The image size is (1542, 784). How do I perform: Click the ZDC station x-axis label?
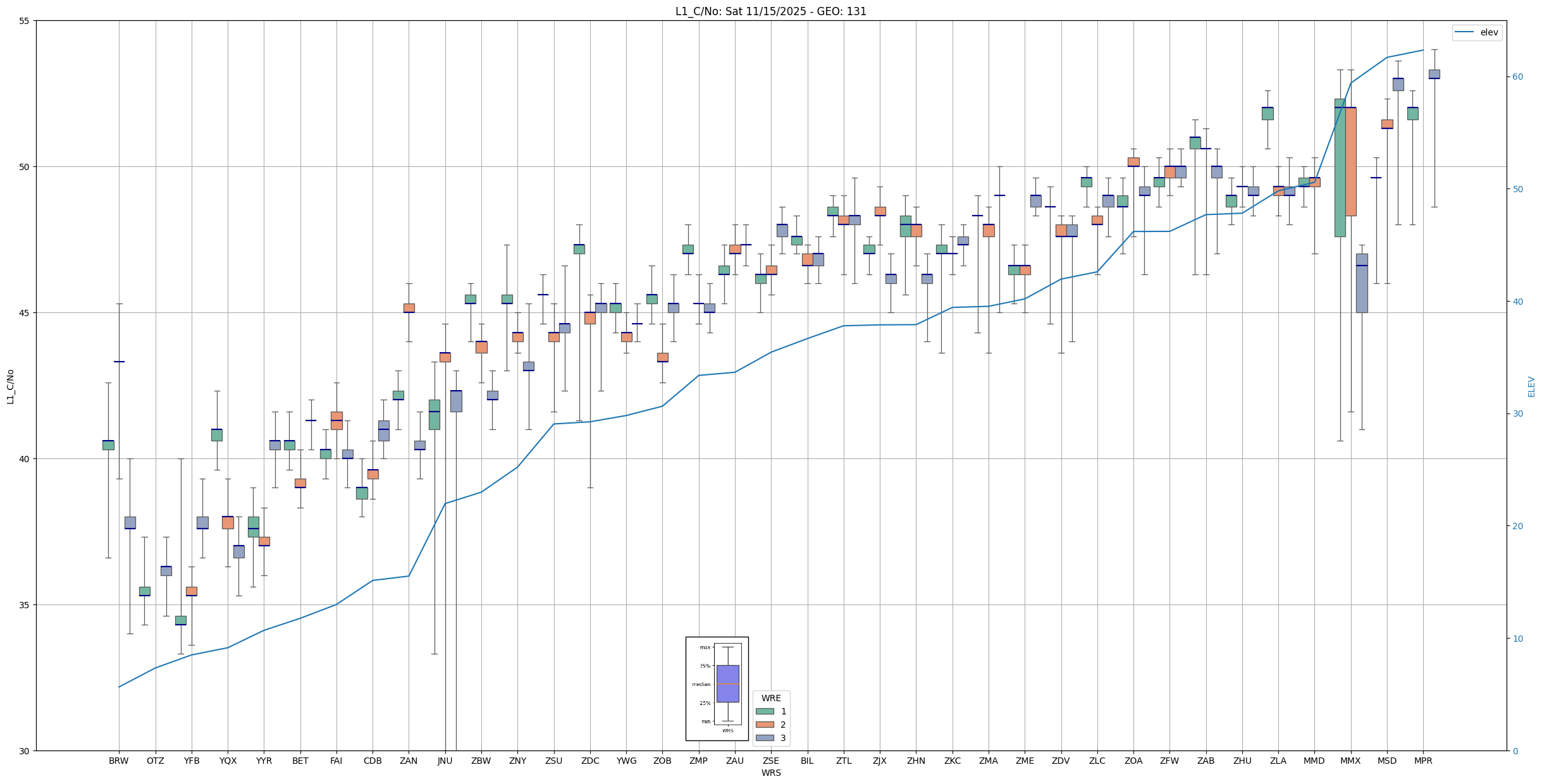click(x=590, y=761)
